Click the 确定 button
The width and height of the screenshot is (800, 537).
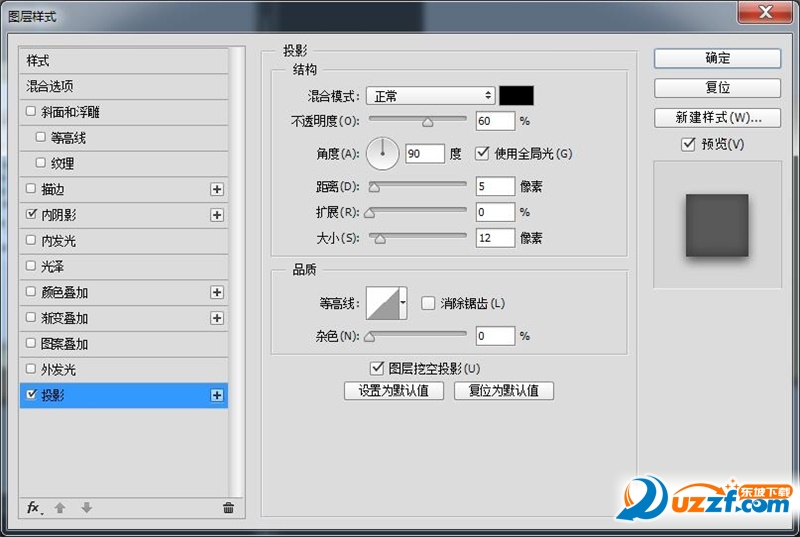tap(717, 58)
